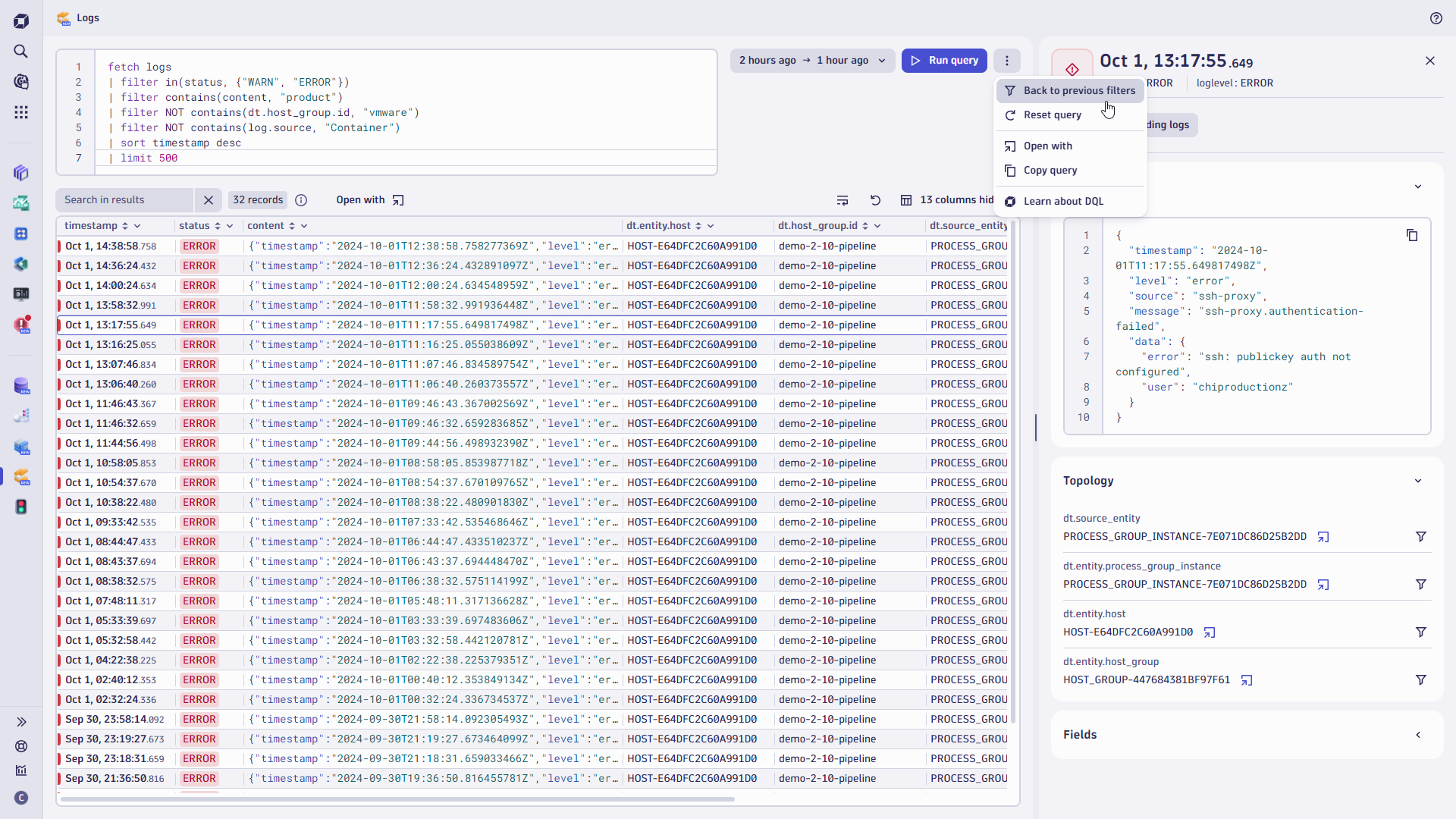Click the copy log entry icon

[x=1413, y=235]
